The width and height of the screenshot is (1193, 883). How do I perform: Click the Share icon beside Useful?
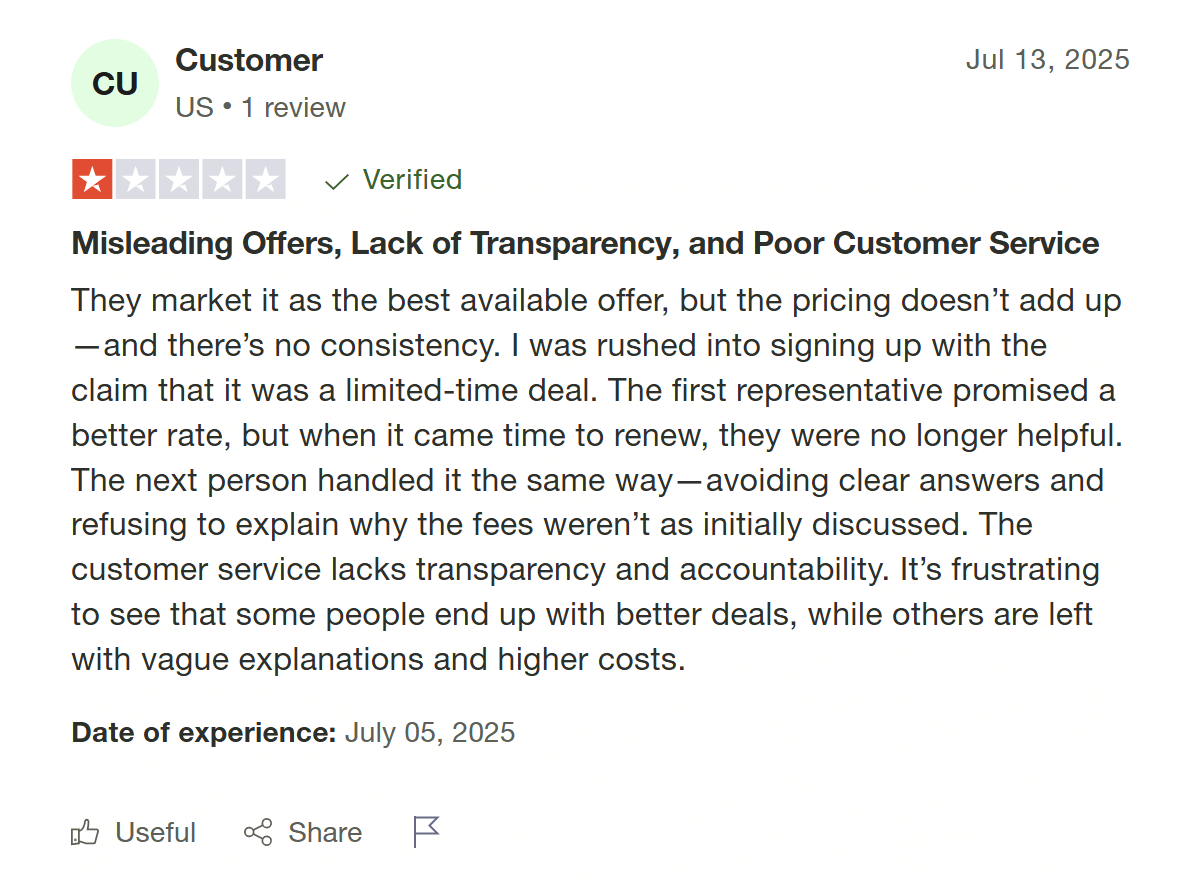pyautogui.click(x=258, y=832)
